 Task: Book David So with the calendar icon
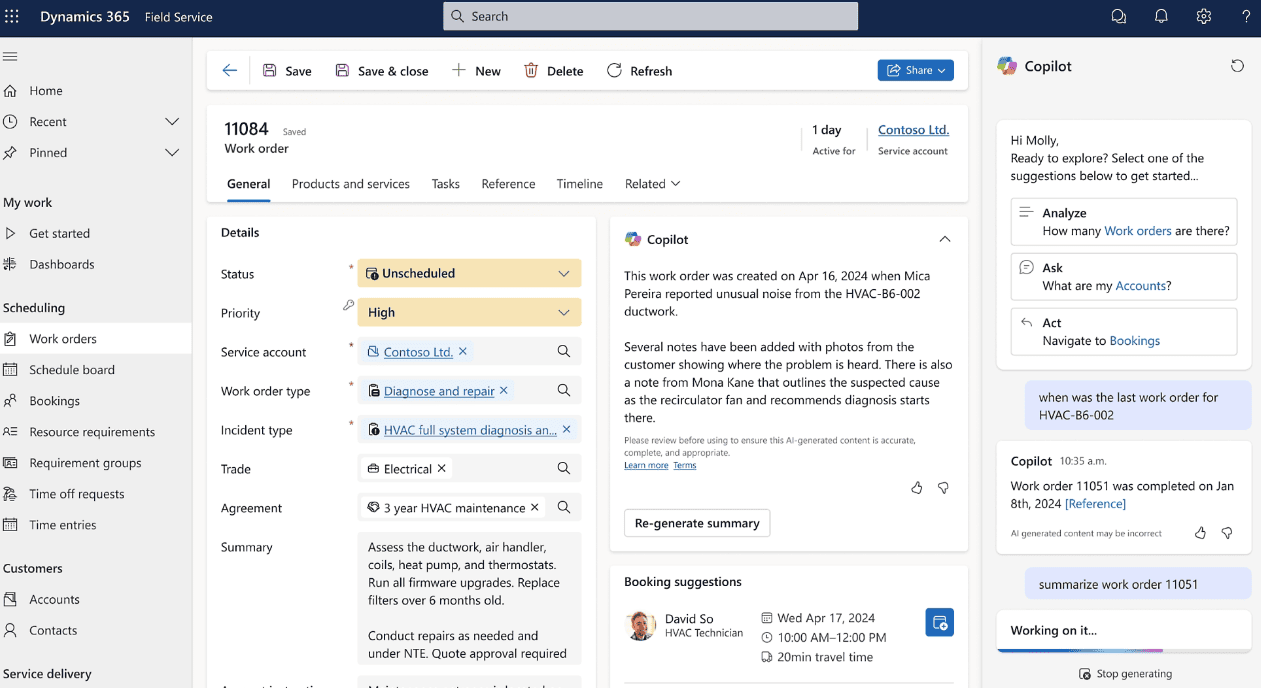point(940,622)
